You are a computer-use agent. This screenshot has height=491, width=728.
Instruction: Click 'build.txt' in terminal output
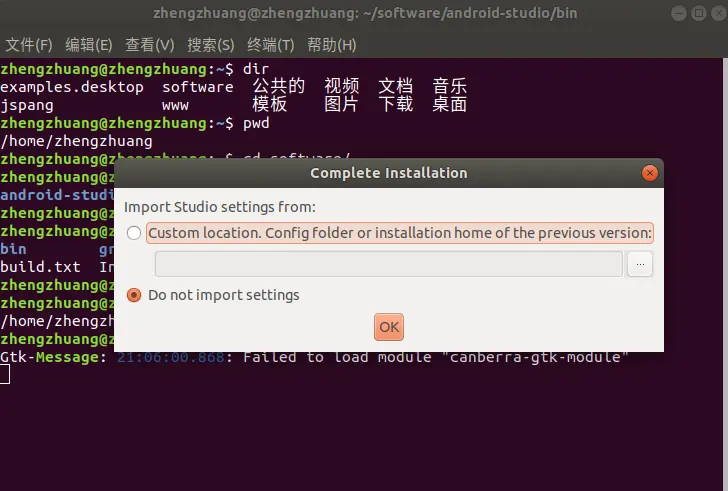pyautogui.click(x=40, y=267)
